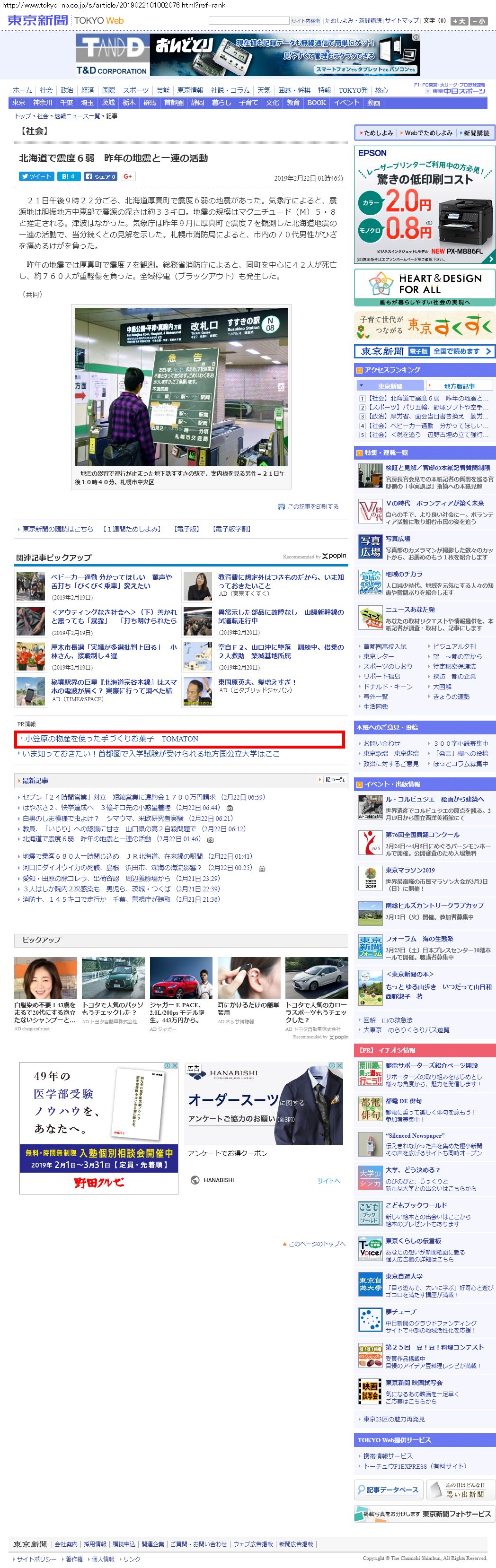This screenshot has width=496, height=1568.
Task: Click the Webでためしよみ button
Action: click(426, 133)
